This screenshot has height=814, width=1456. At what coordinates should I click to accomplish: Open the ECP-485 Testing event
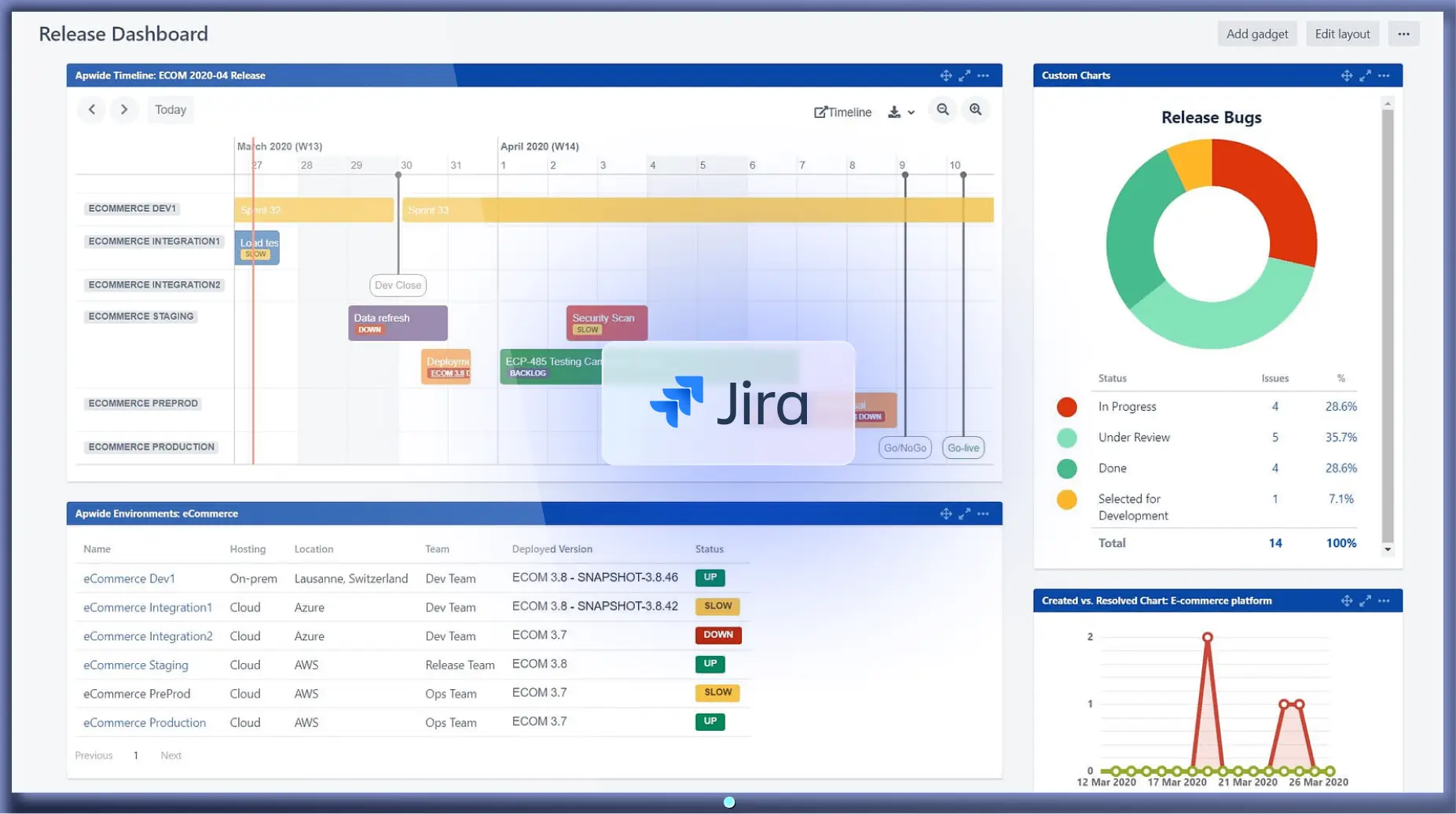coord(551,366)
